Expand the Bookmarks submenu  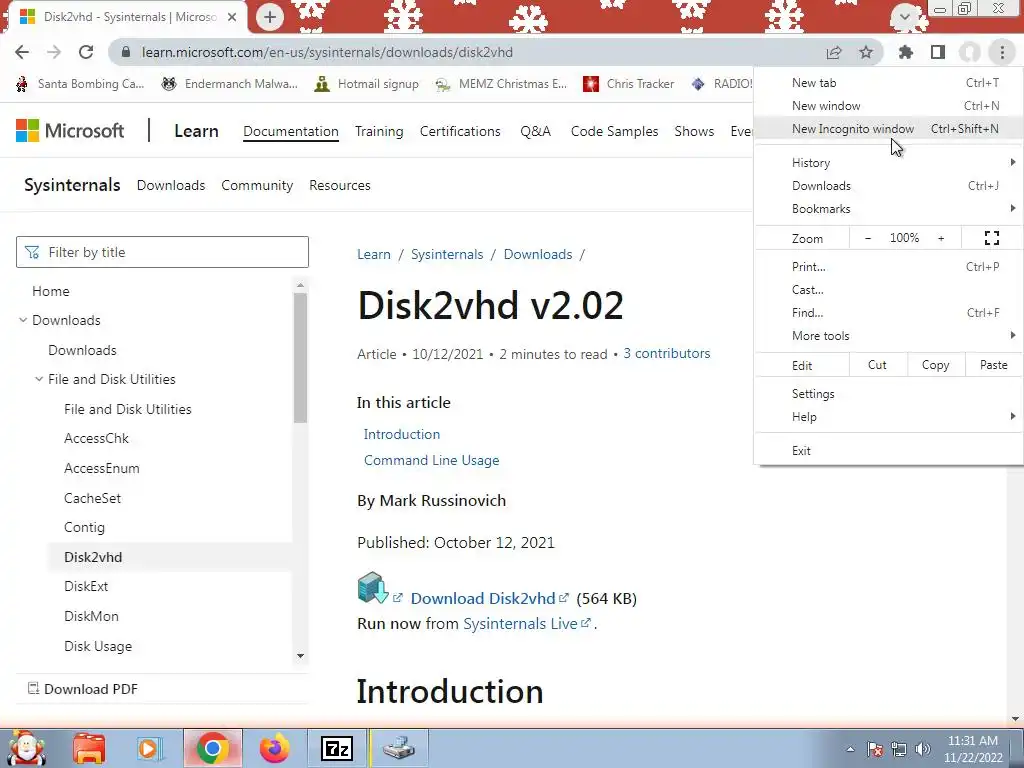tap(888, 209)
